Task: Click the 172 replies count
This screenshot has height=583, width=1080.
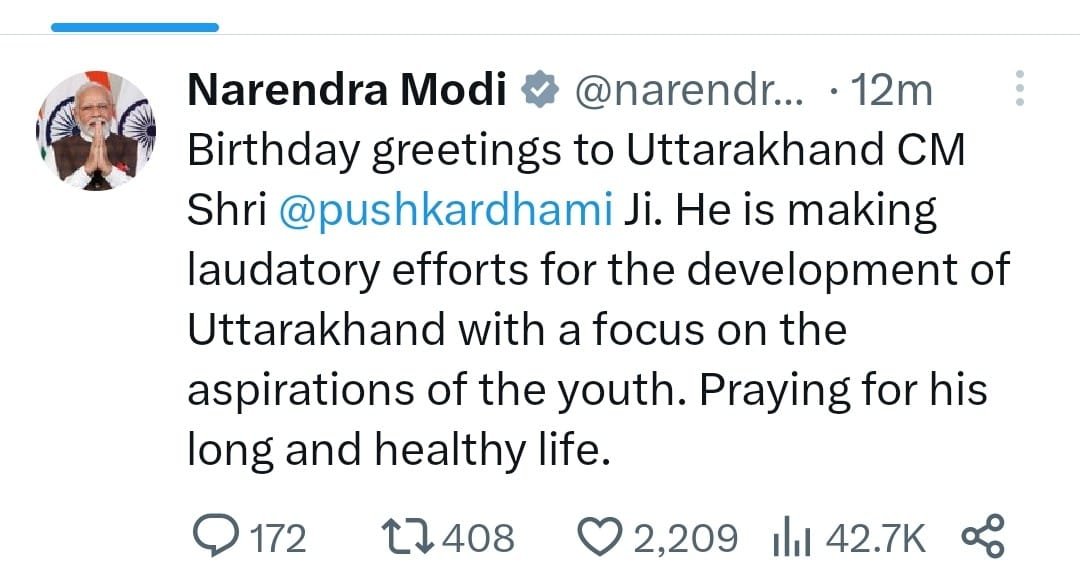Action: (275, 539)
